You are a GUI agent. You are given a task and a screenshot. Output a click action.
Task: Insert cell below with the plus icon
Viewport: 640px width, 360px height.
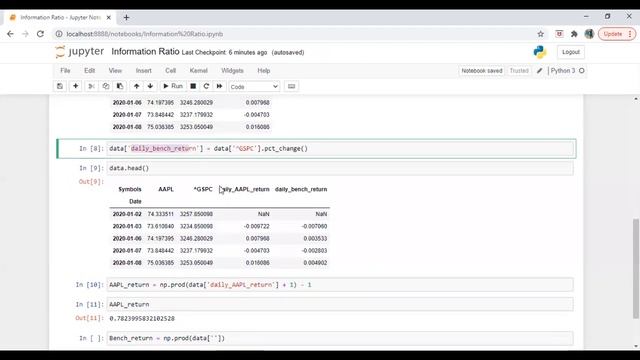[76, 86]
